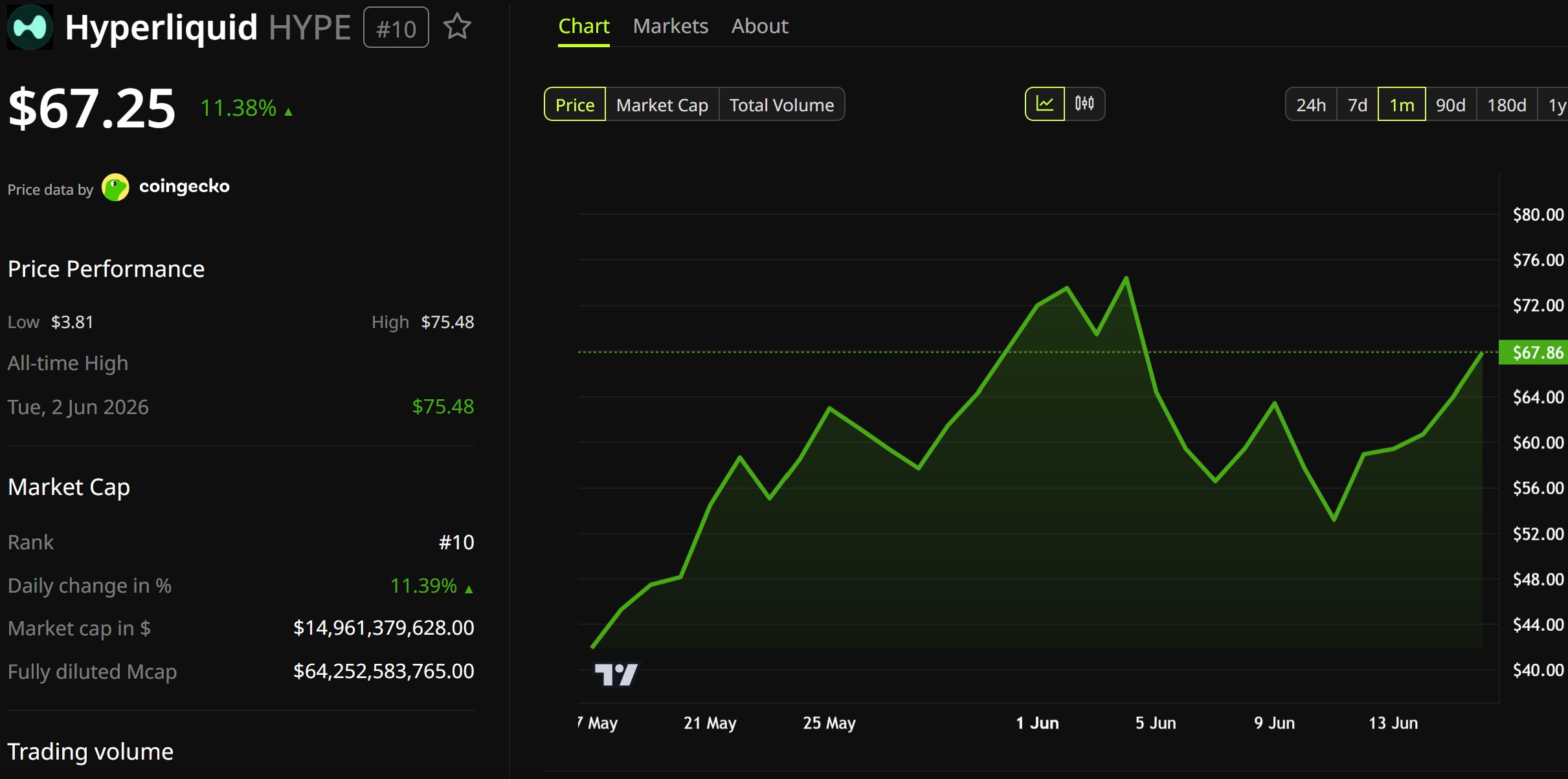1568x779 pixels.
Task: Click the 9 Jun date label
Action: [1274, 723]
